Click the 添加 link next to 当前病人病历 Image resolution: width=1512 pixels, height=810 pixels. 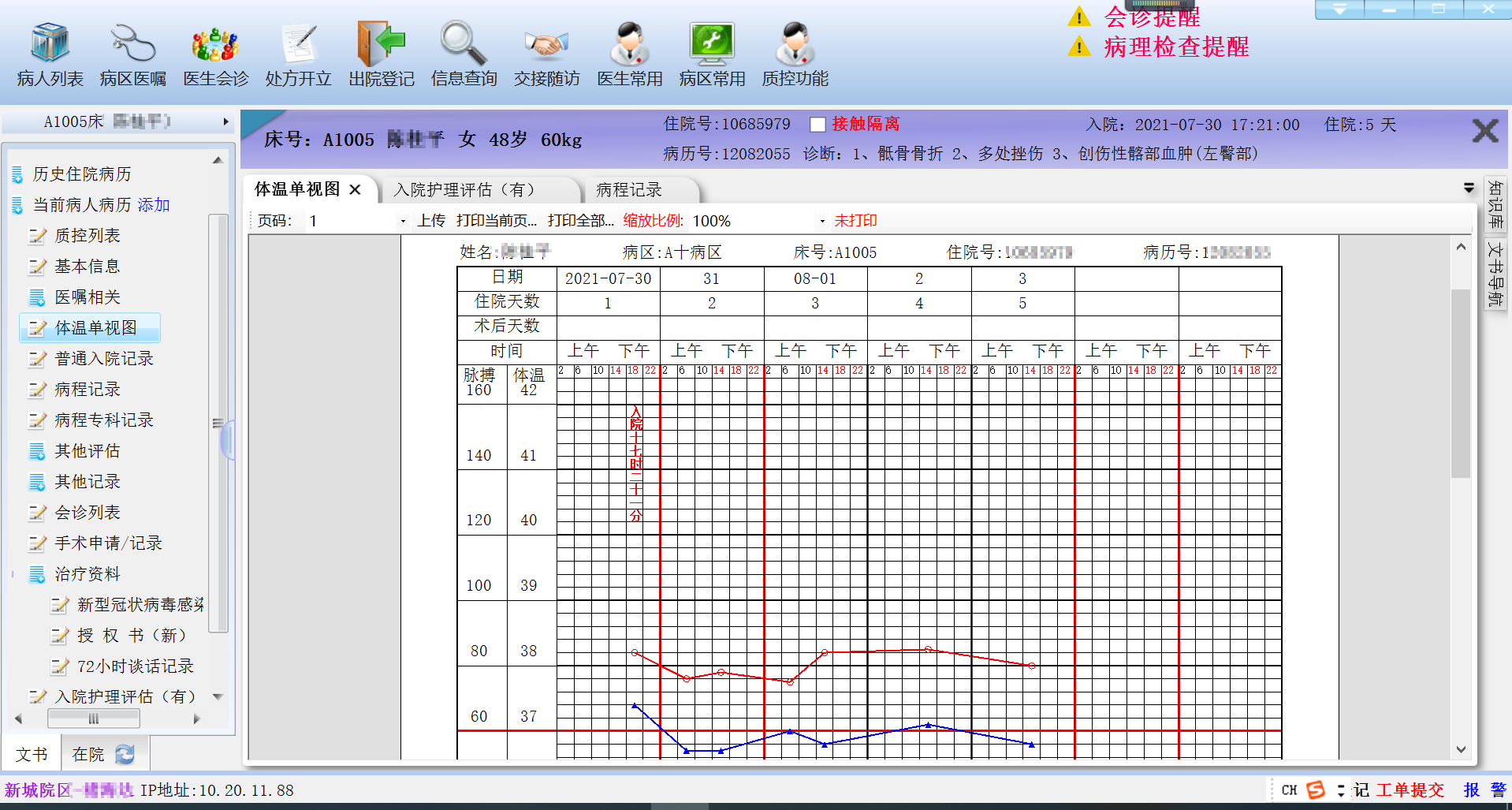154,205
